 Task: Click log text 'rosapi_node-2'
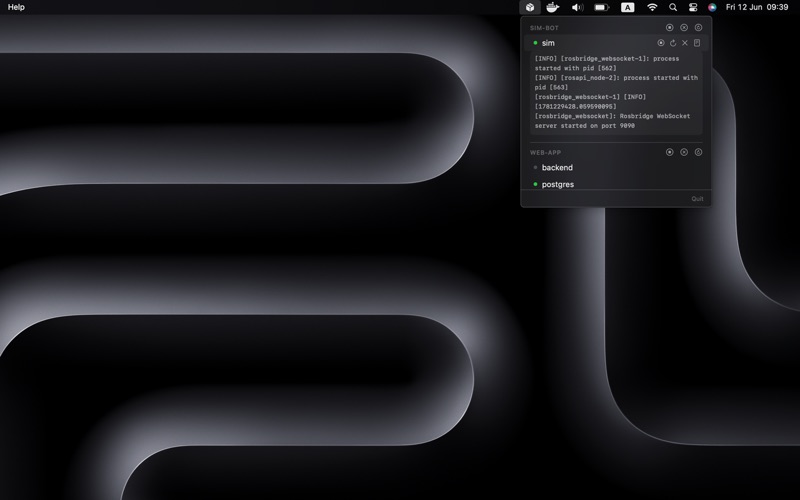click(x=589, y=78)
